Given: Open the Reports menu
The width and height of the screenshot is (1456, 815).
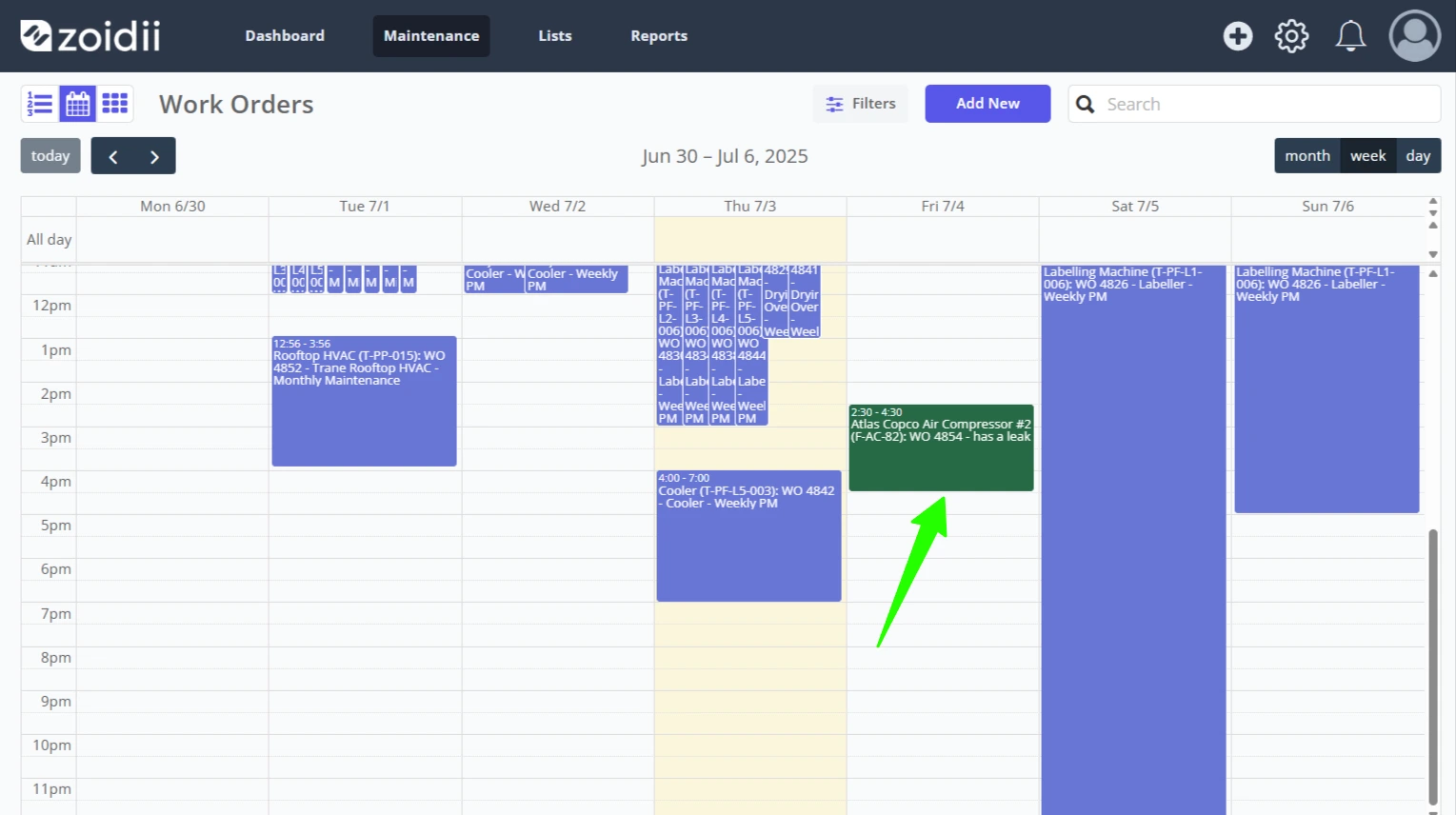Looking at the screenshot, I should coord(659,36).
